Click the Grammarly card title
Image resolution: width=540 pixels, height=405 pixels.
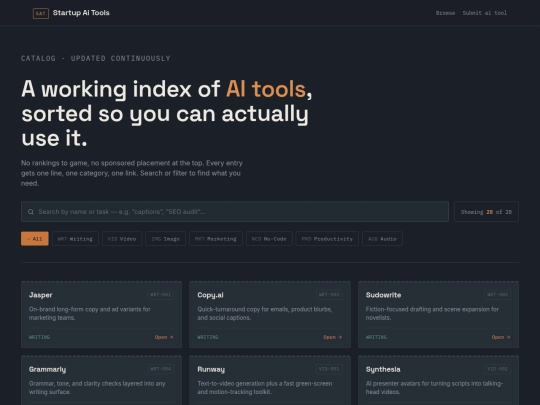(48, 370)
